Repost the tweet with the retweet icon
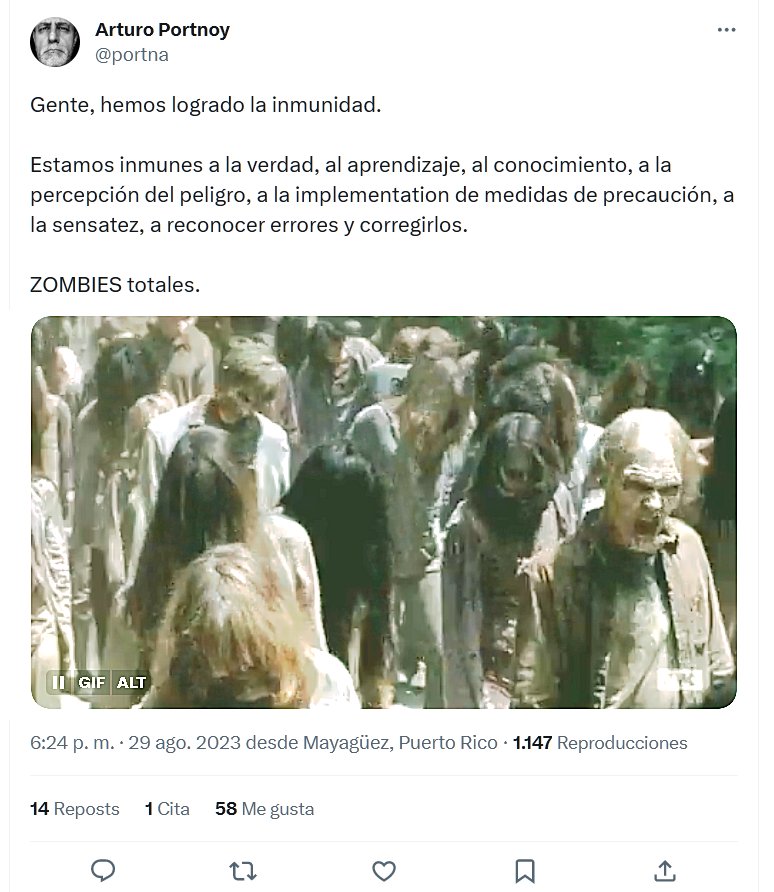Viewport: 774px width, 892px height. pyautogui.click(x=243, y=871)
